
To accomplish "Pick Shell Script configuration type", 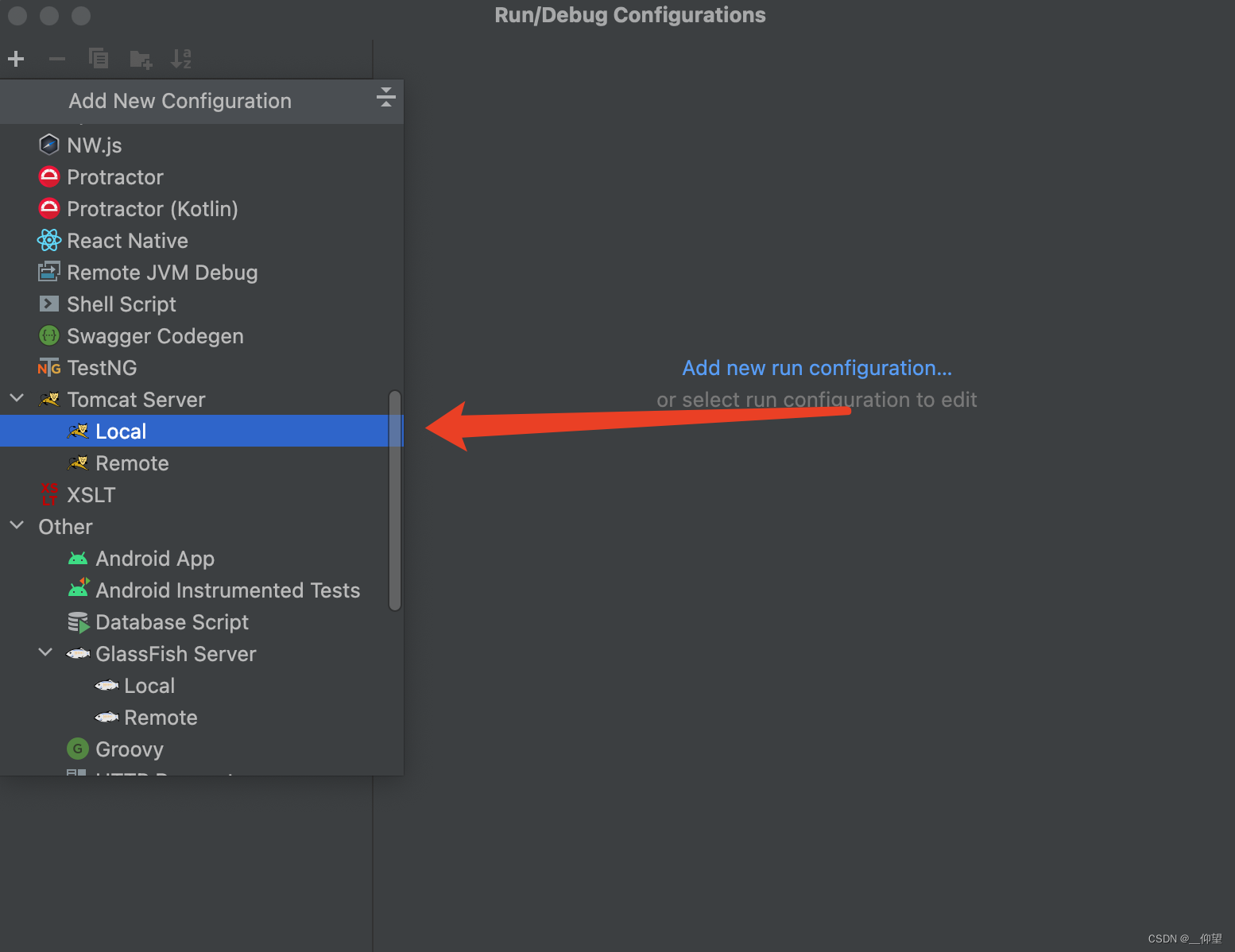I will coord(202,304).
